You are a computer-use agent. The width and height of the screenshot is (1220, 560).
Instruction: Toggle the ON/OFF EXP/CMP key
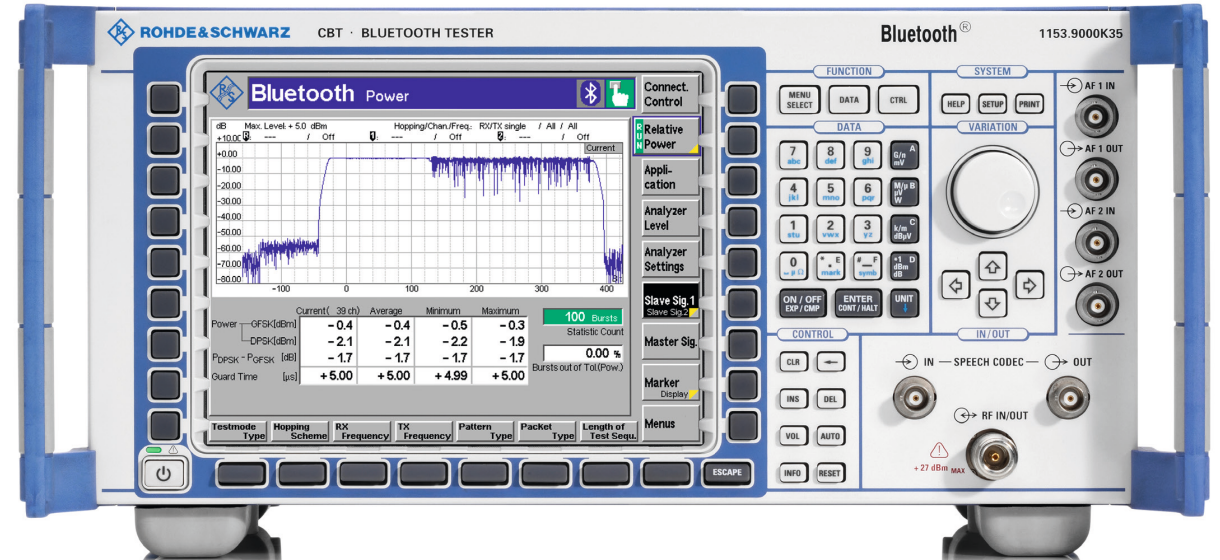pos(802,302)
